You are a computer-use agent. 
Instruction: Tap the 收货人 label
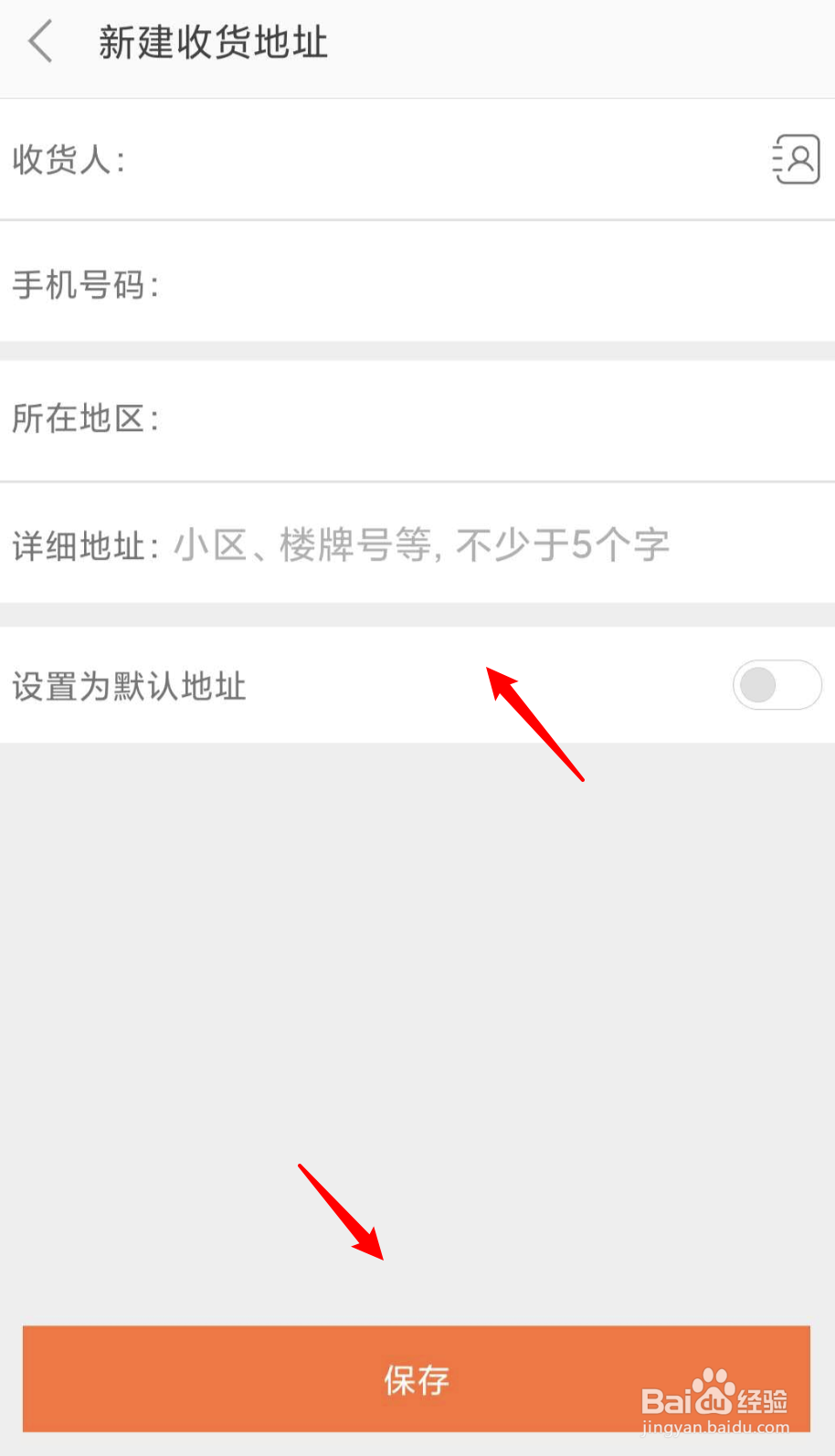point(69,160)
